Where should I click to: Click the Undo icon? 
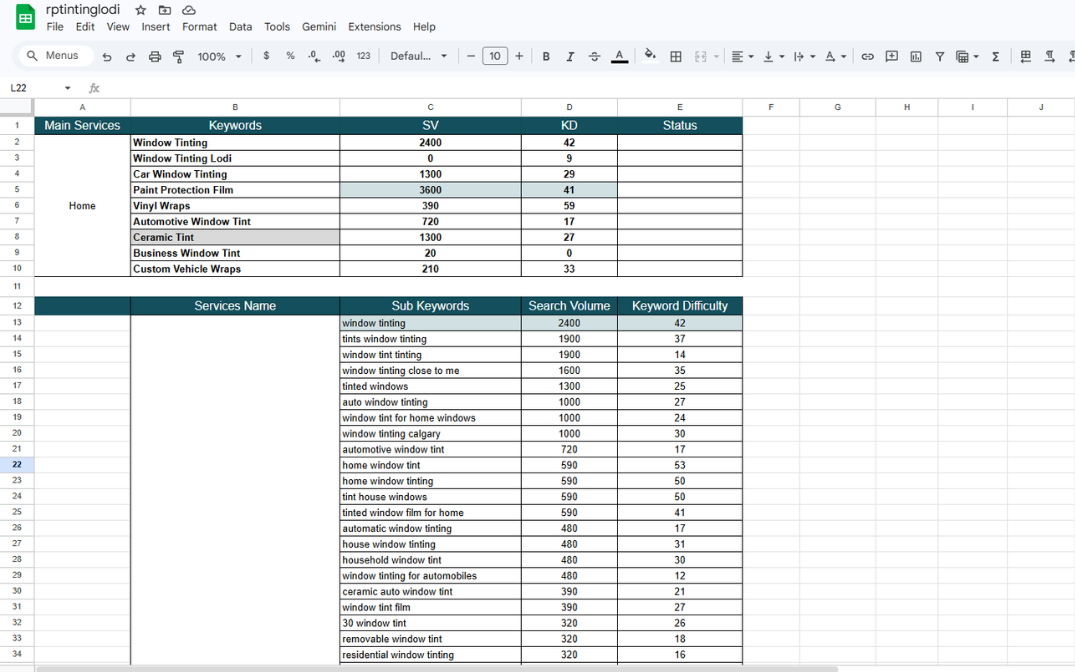[107, 57]
